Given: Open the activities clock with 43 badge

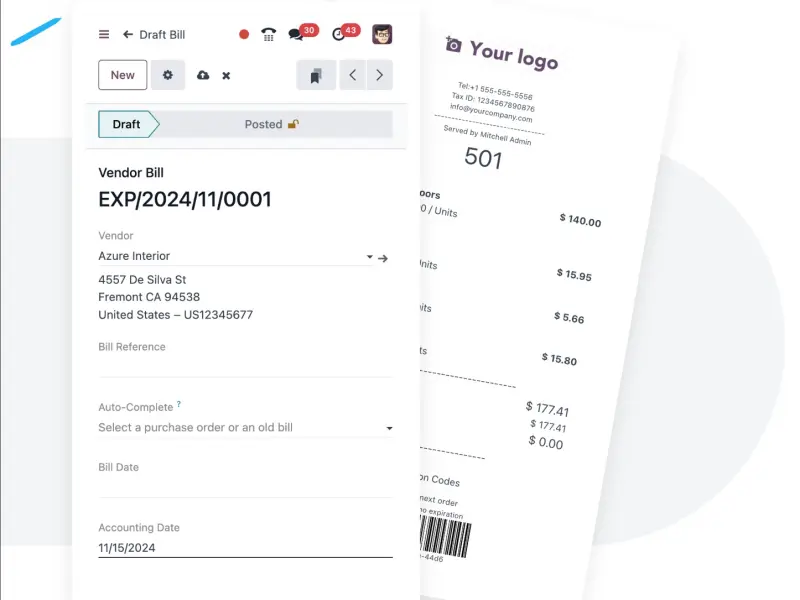Looking at the screenshot, I should coord(340,34).
